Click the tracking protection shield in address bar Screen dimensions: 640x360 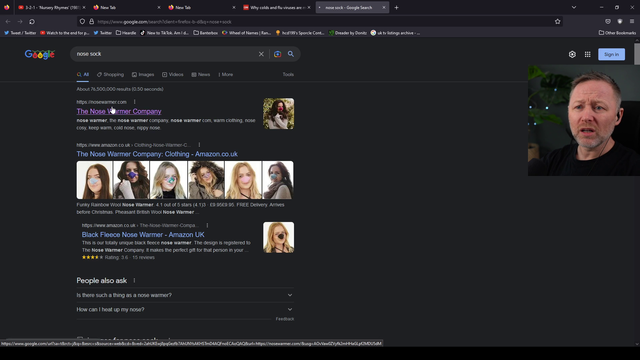tap(82, 22)
